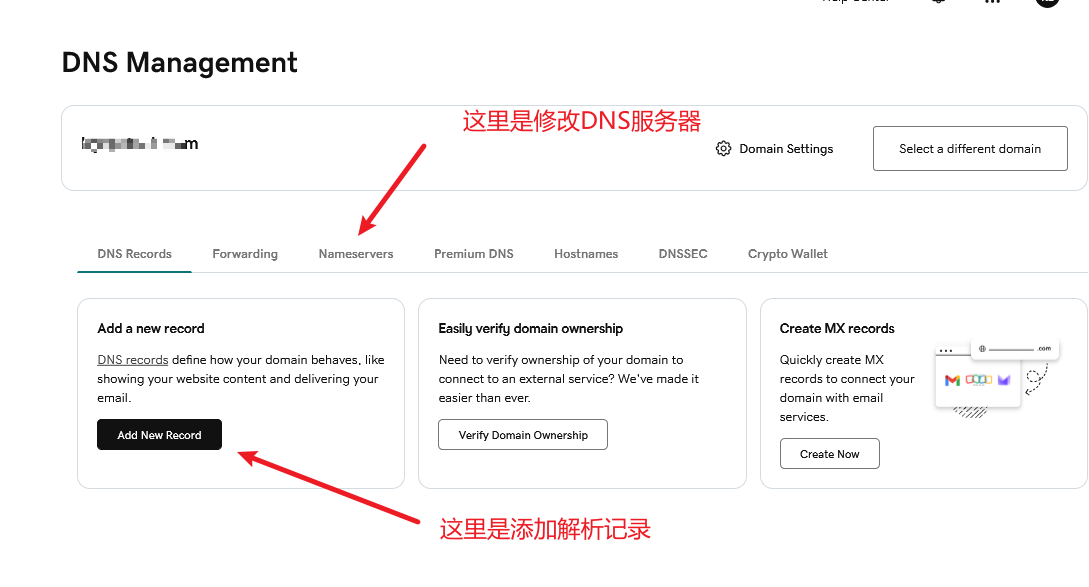Select the Hostnames tab
The image size is (1089, 587).
click(x=586, y=254)
